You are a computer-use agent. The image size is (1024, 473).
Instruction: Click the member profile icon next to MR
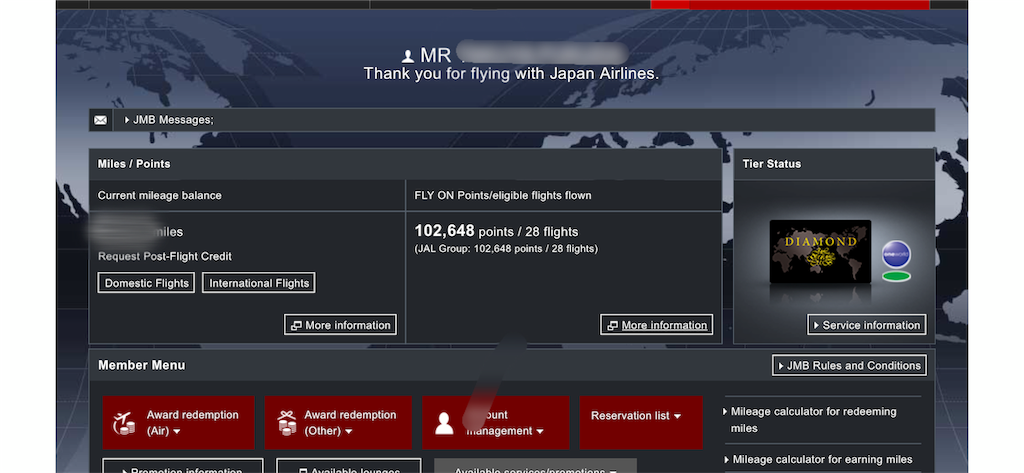(408, 57)
